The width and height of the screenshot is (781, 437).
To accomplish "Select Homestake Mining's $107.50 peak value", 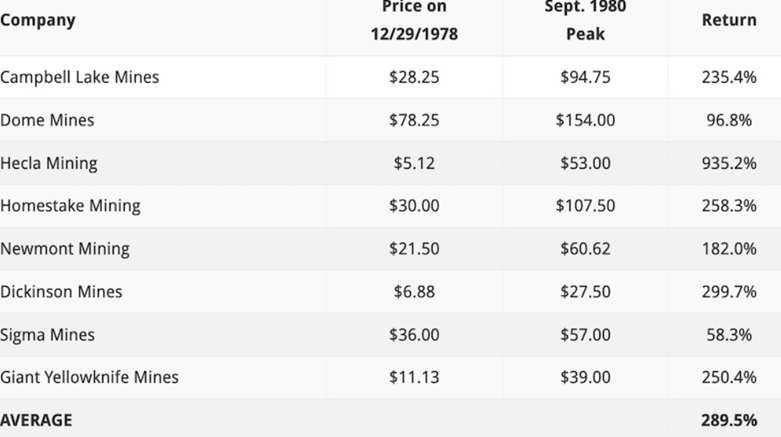I will [x=585, y=206].
